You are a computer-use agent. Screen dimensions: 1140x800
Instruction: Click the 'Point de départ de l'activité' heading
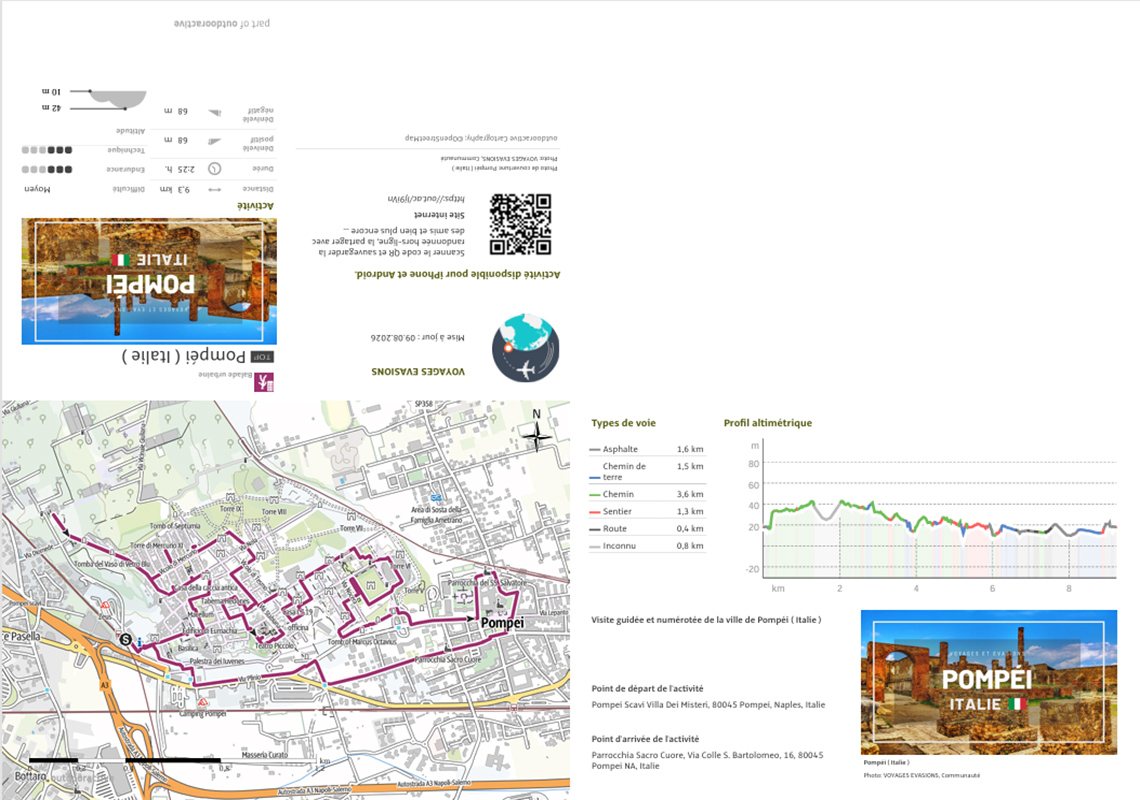point(647,688)
